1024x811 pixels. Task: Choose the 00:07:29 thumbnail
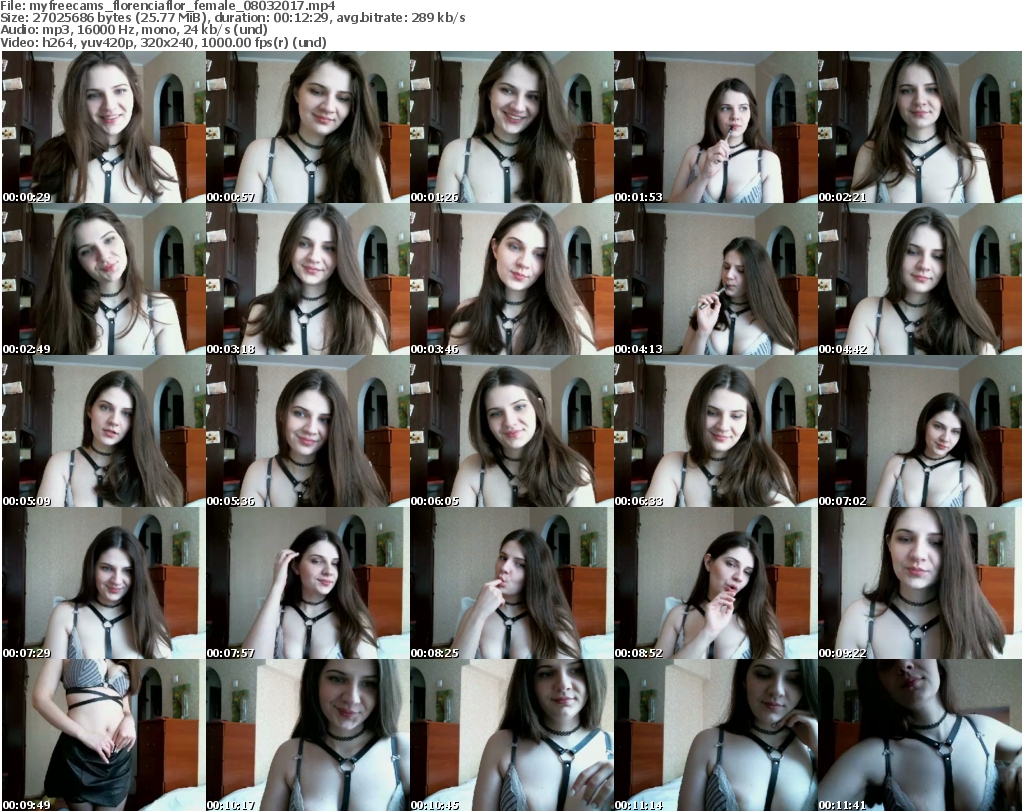(x=104, y=584)
